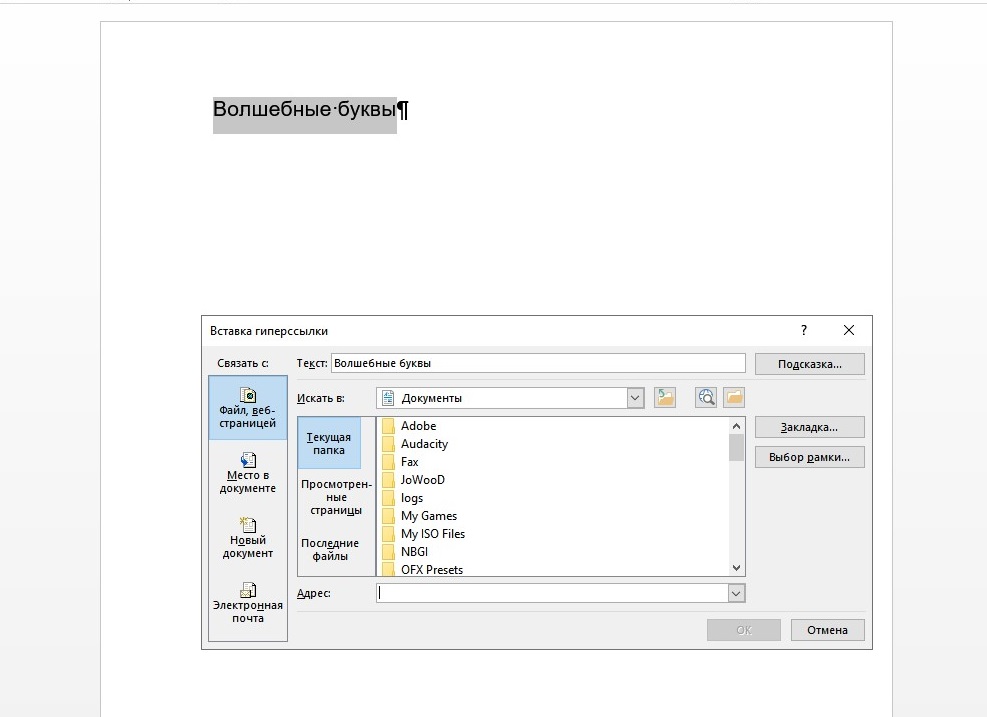Select Place in document link option

pyautogui.click(x=247, y=473)
